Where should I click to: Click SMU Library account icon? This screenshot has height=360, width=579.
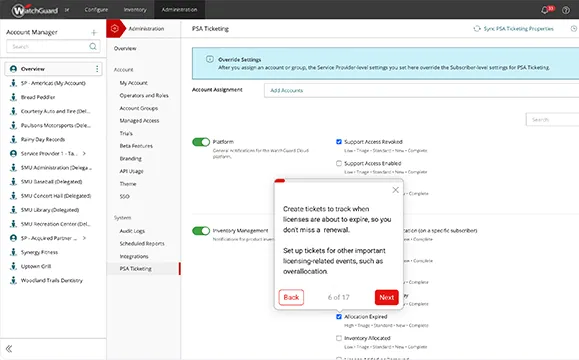pos(13,210)
